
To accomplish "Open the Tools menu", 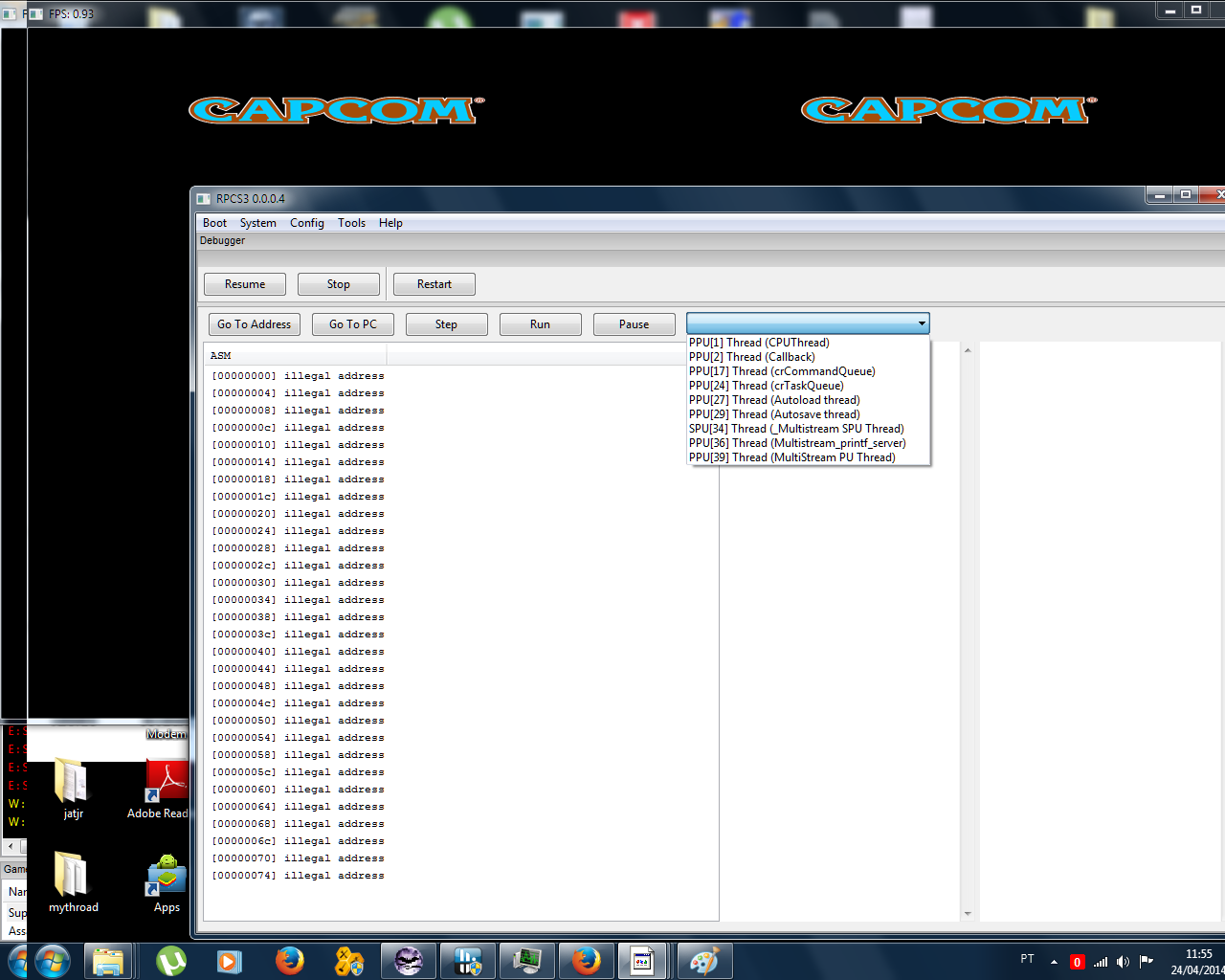I will [x=351, y=223].
